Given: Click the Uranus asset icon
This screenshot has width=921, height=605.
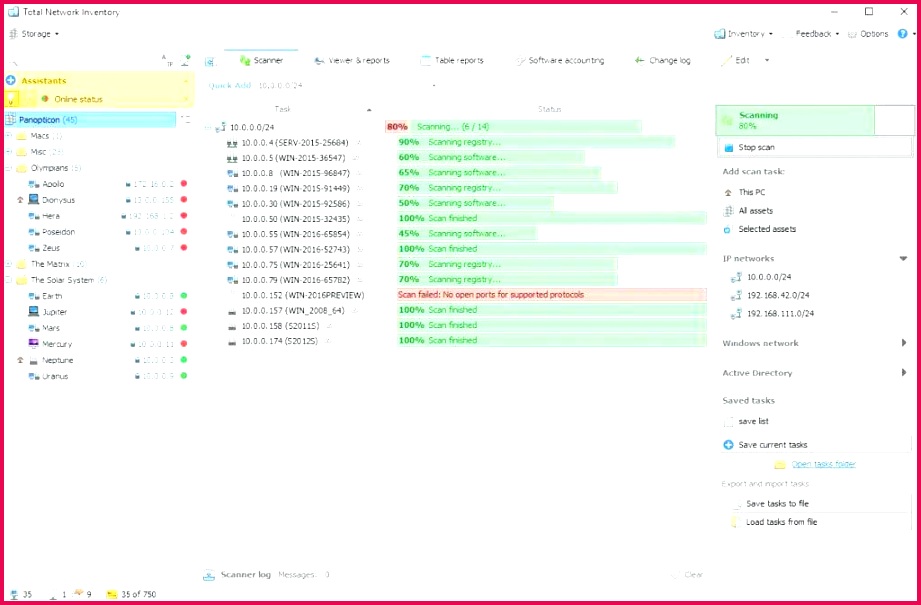Looking at the screenshot, I should 34,376.
